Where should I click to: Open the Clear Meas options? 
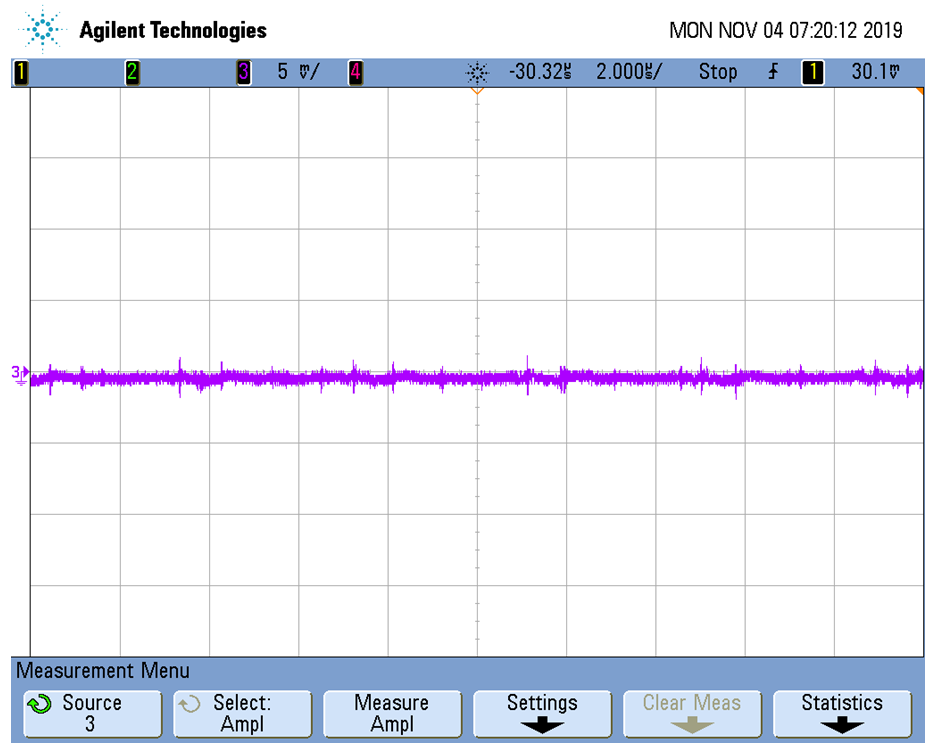[x=692, y=713]
